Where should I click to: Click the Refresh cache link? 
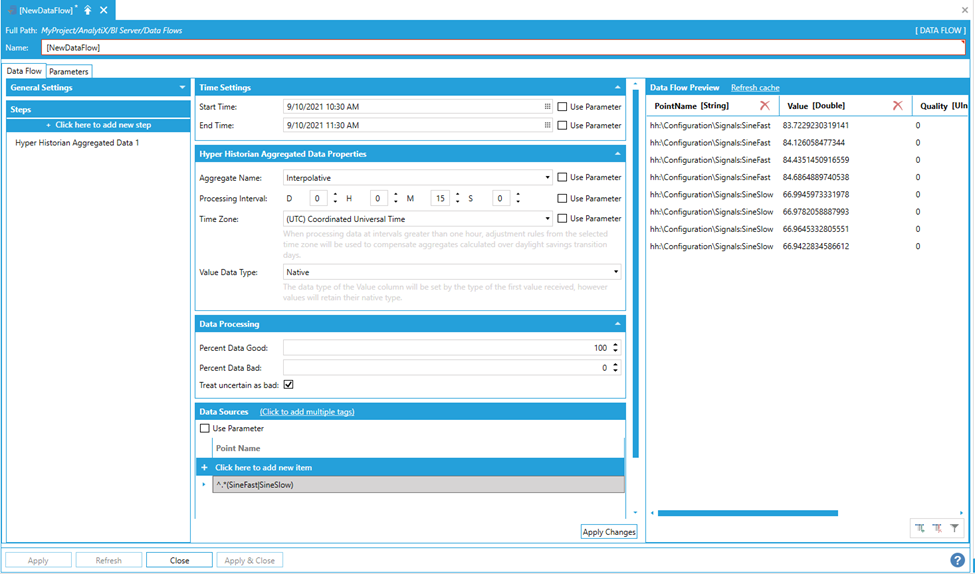[755, 88]
